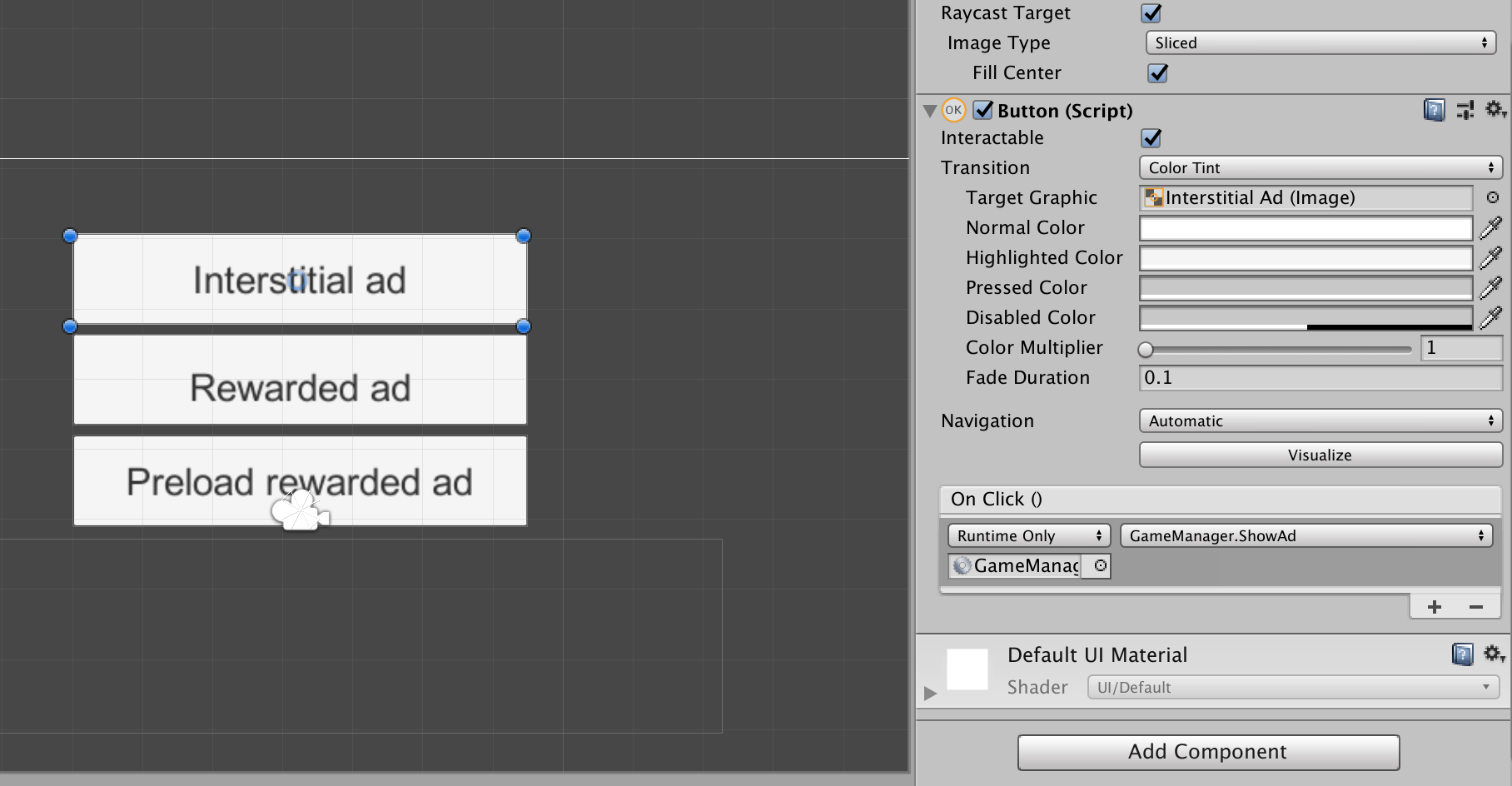Use eyedropper for Pressed Color
Image resolution: width=1512 pixels, height=786 pixels.
pyautogui.click(x=1490, y=288)
